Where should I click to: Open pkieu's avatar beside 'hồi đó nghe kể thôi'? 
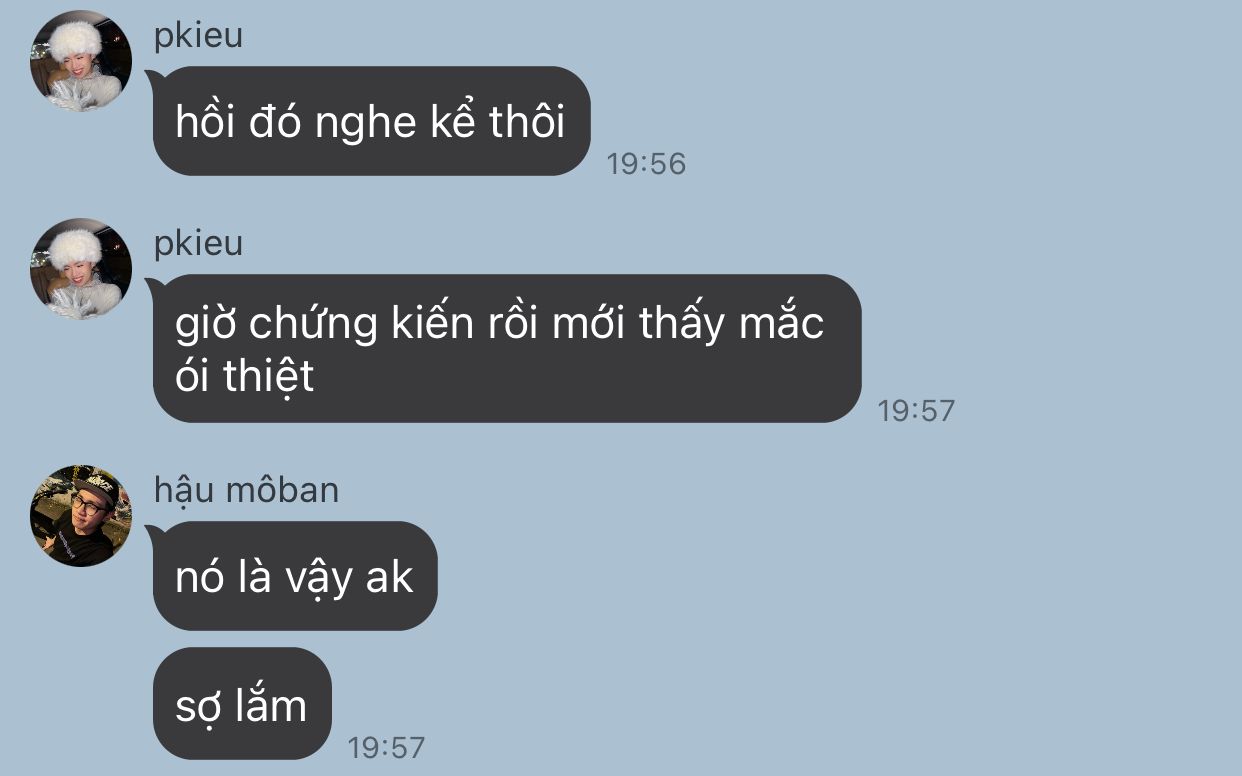81,61
